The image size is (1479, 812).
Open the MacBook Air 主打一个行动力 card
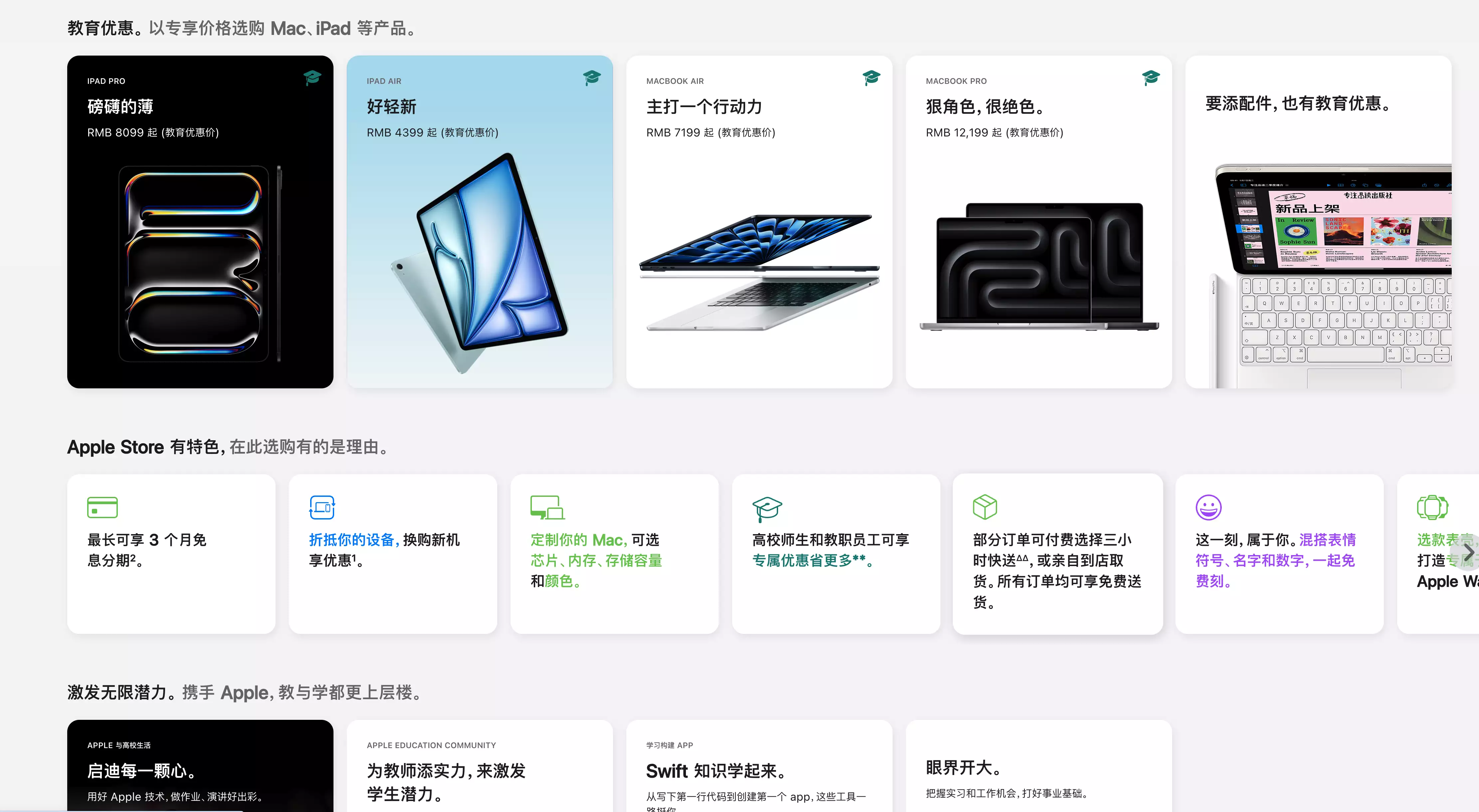pyautogui.click(x=759, y=222)
